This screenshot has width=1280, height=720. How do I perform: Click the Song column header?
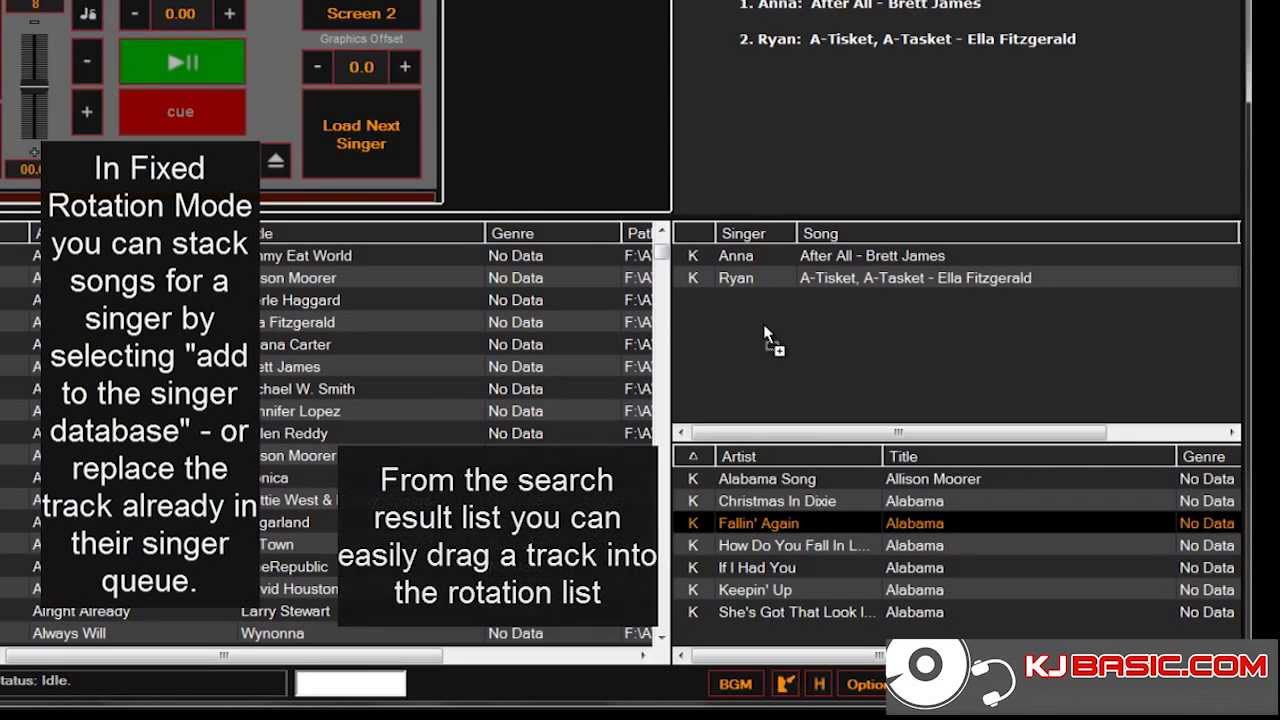1017,233
